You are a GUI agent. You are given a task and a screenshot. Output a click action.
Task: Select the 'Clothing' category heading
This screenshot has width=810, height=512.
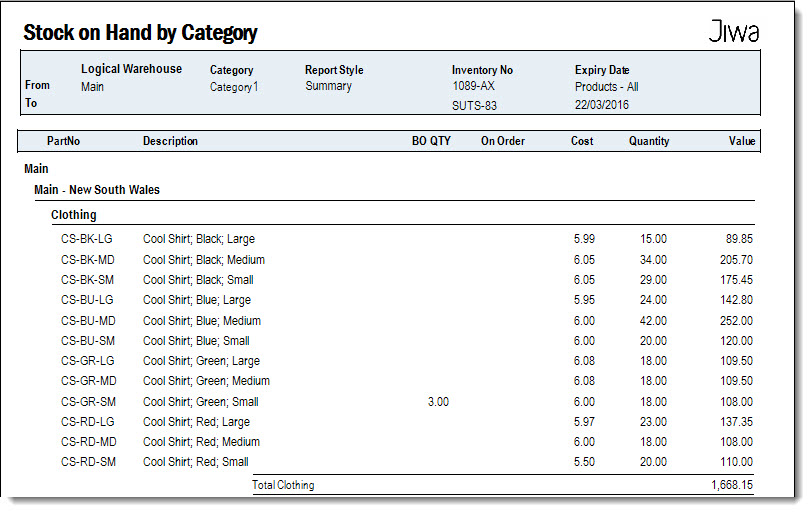tap(73, 214)
